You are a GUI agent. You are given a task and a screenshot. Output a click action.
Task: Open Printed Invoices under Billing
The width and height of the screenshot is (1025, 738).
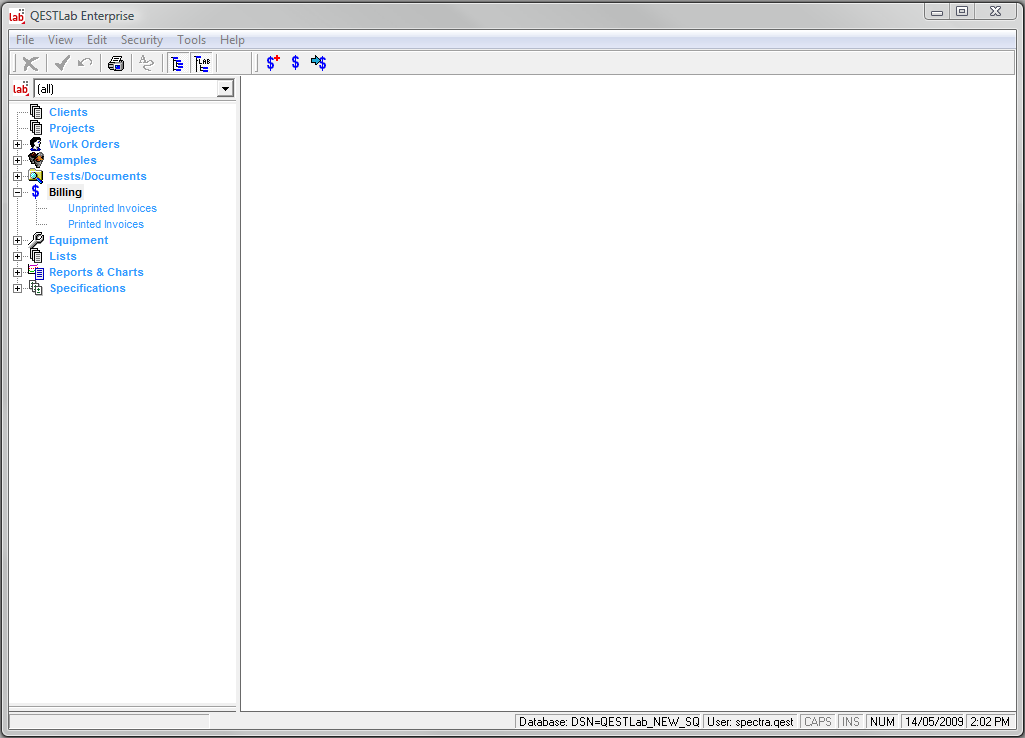click(106, 224)
